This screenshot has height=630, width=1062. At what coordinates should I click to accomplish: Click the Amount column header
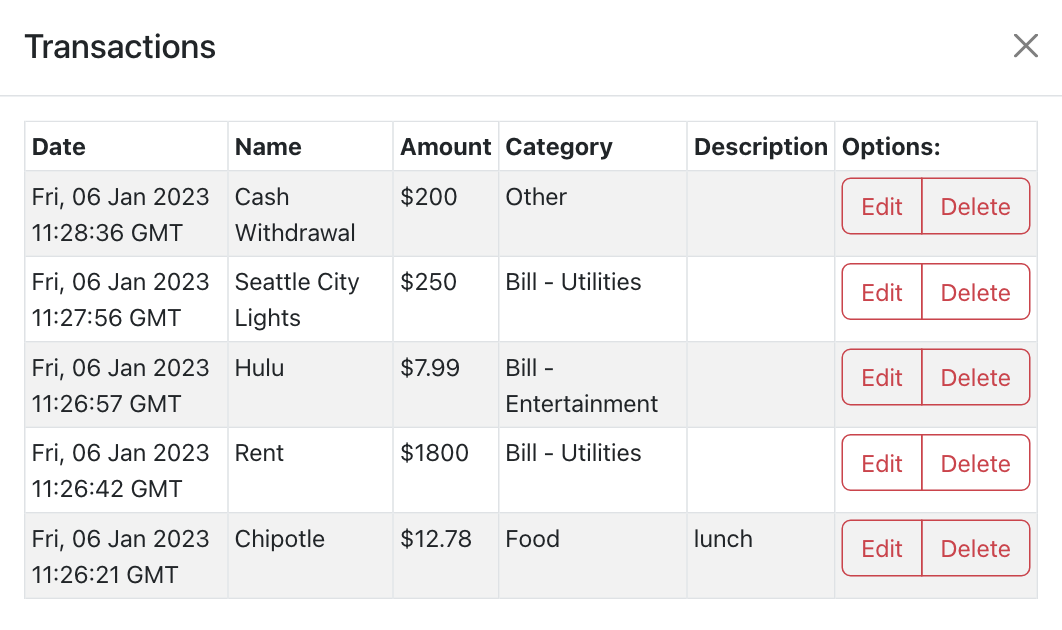click(x=446, y=147)
